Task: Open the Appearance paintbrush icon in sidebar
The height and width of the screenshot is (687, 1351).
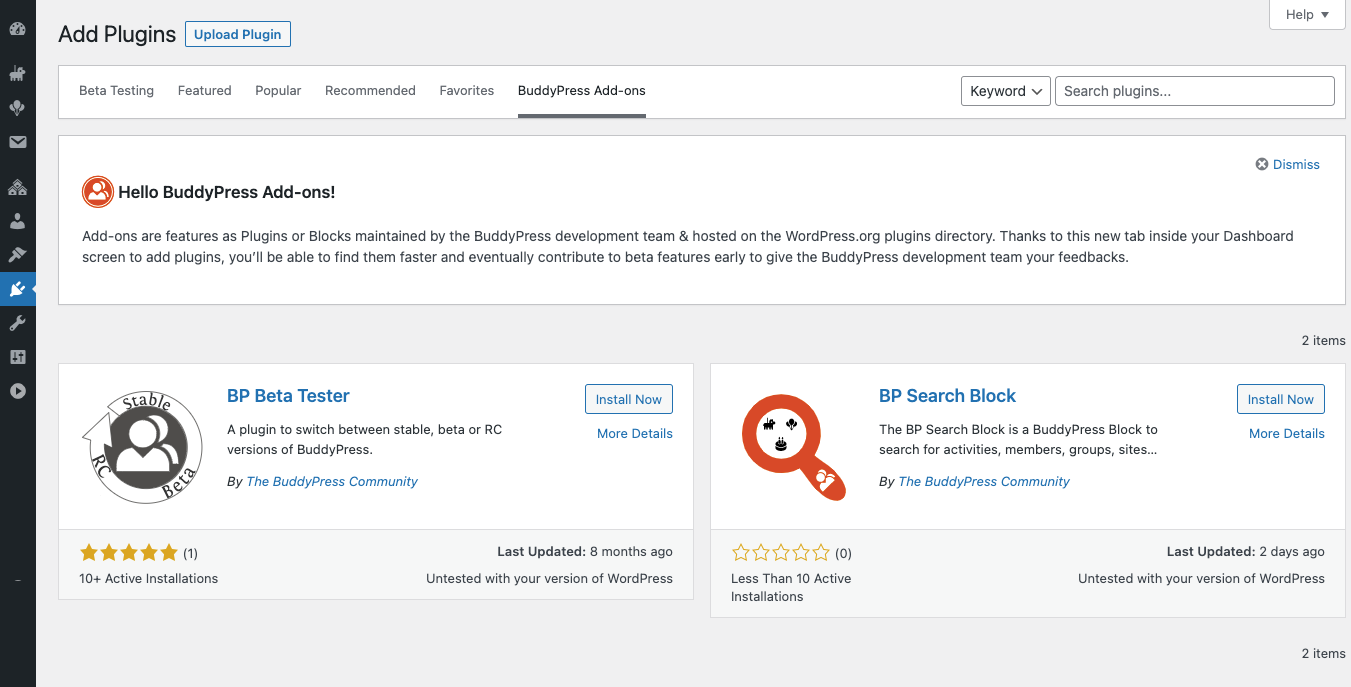Action: click(x=17, y=255)
